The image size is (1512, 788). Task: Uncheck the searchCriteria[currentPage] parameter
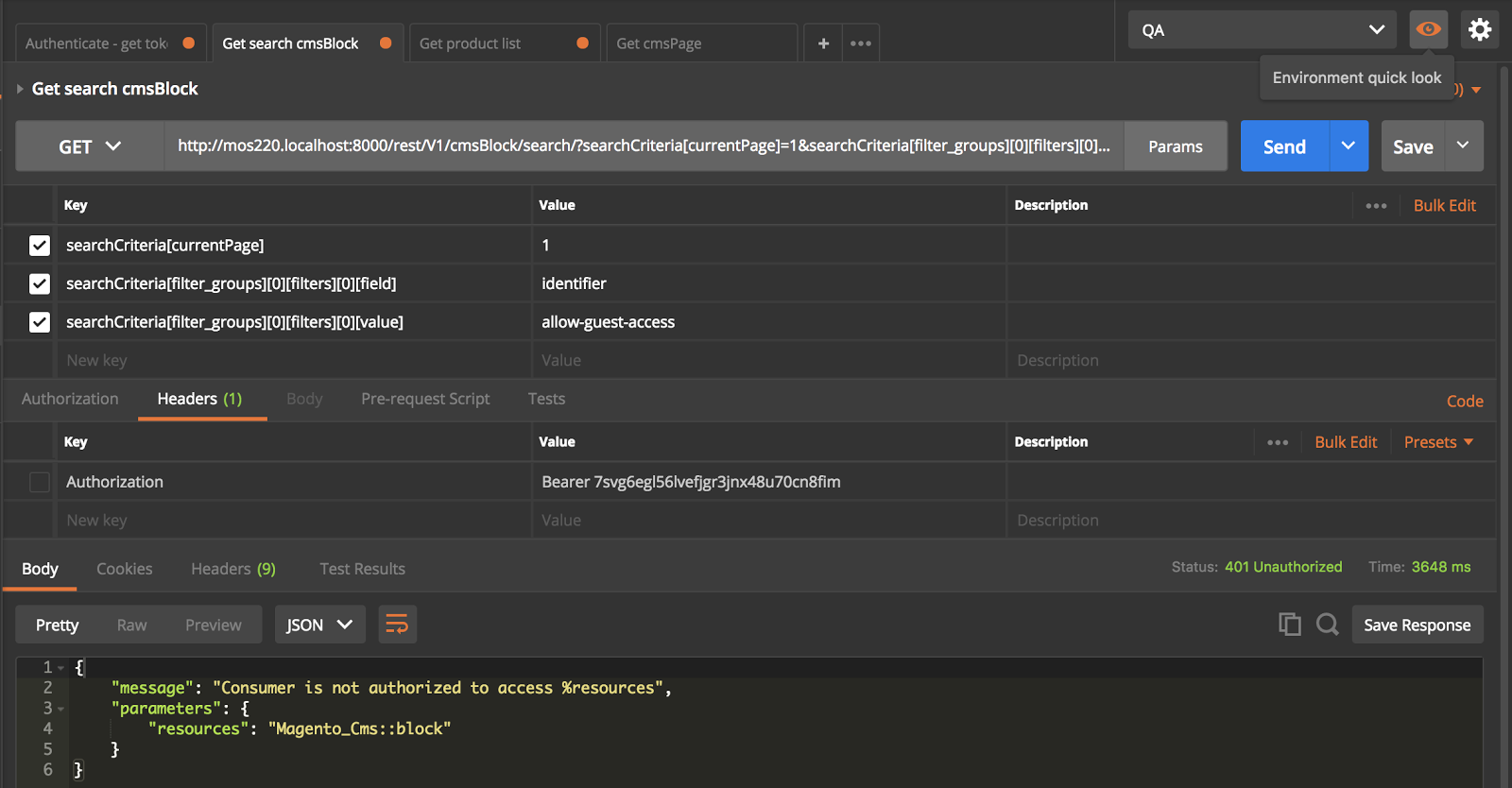39,246
